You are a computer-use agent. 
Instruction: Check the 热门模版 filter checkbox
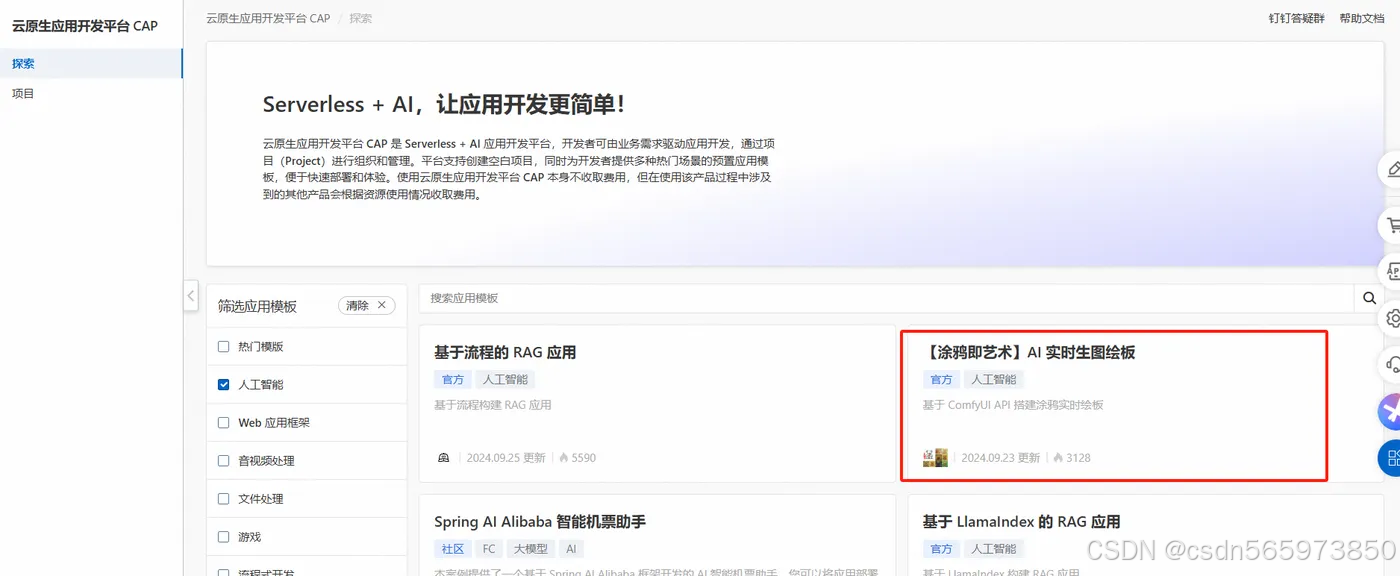223,346
